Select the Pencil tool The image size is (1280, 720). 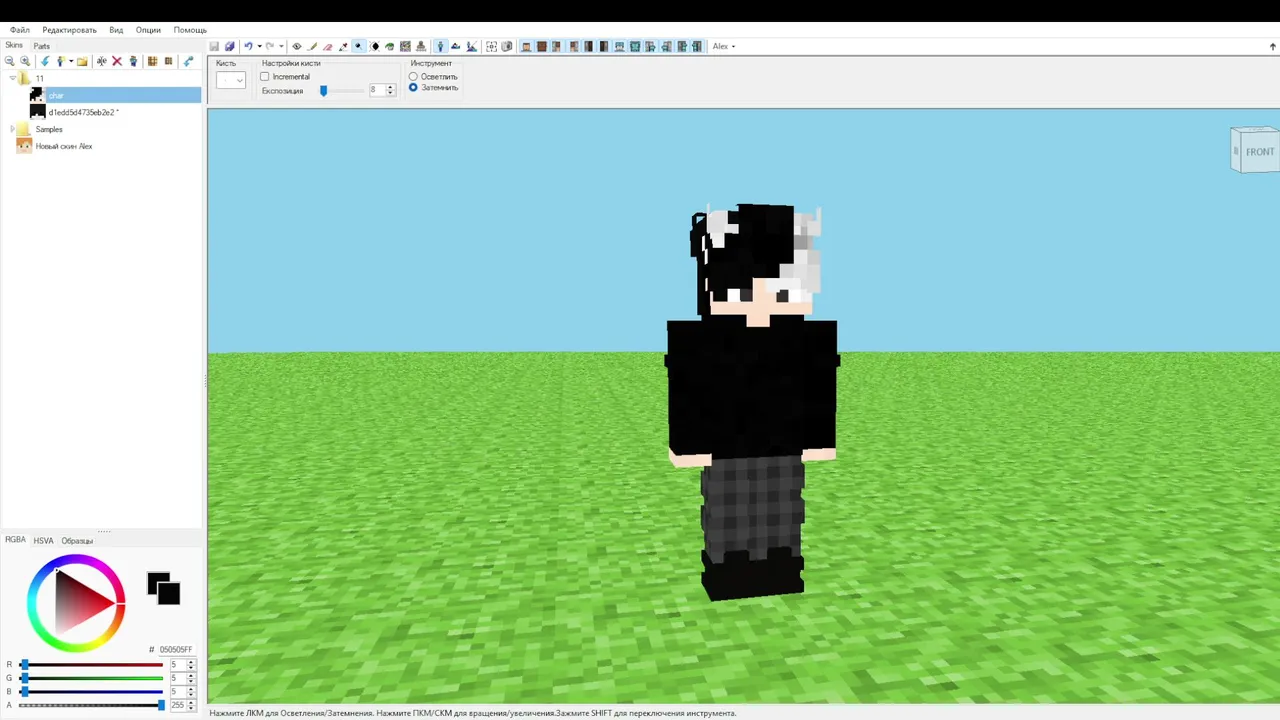tap(312, 46)
